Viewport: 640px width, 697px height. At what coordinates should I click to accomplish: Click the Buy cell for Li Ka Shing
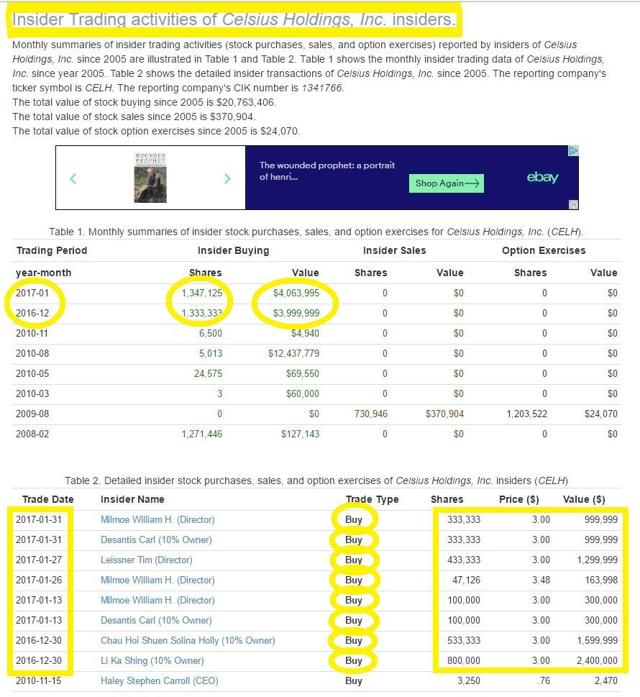(354, 661)
